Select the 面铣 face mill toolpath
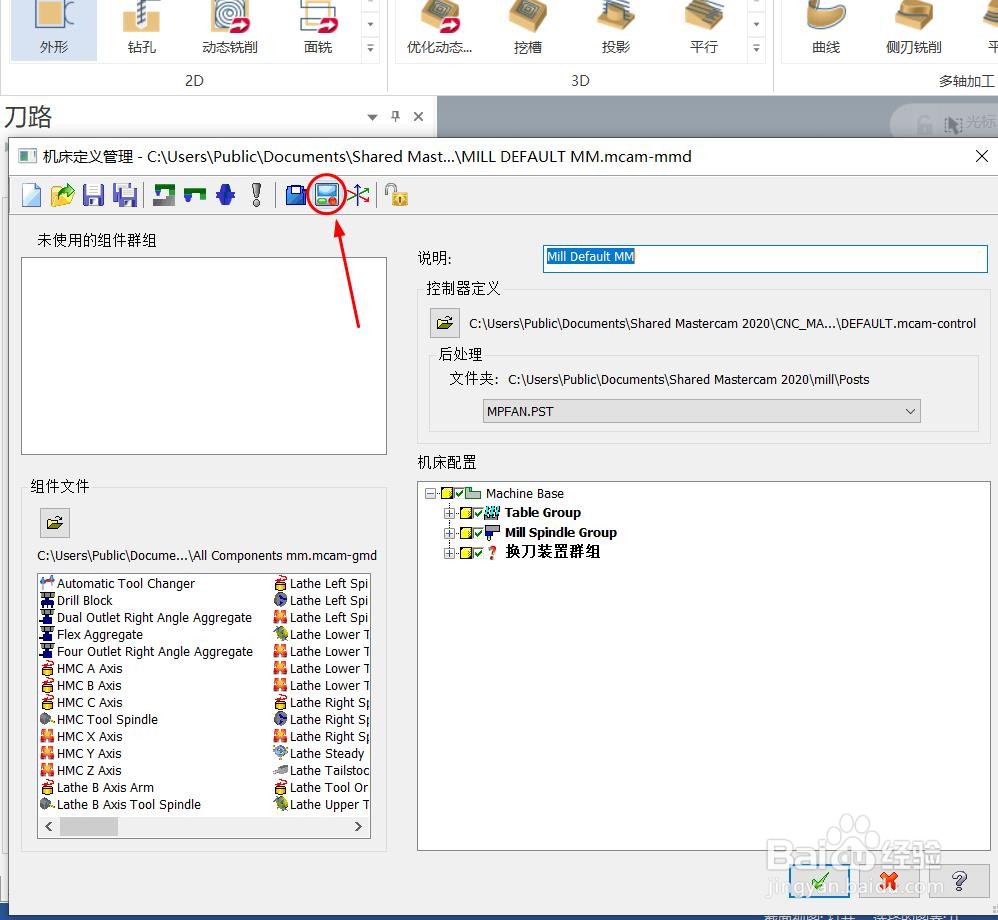 pyautogui.click(x=318, y=30)
